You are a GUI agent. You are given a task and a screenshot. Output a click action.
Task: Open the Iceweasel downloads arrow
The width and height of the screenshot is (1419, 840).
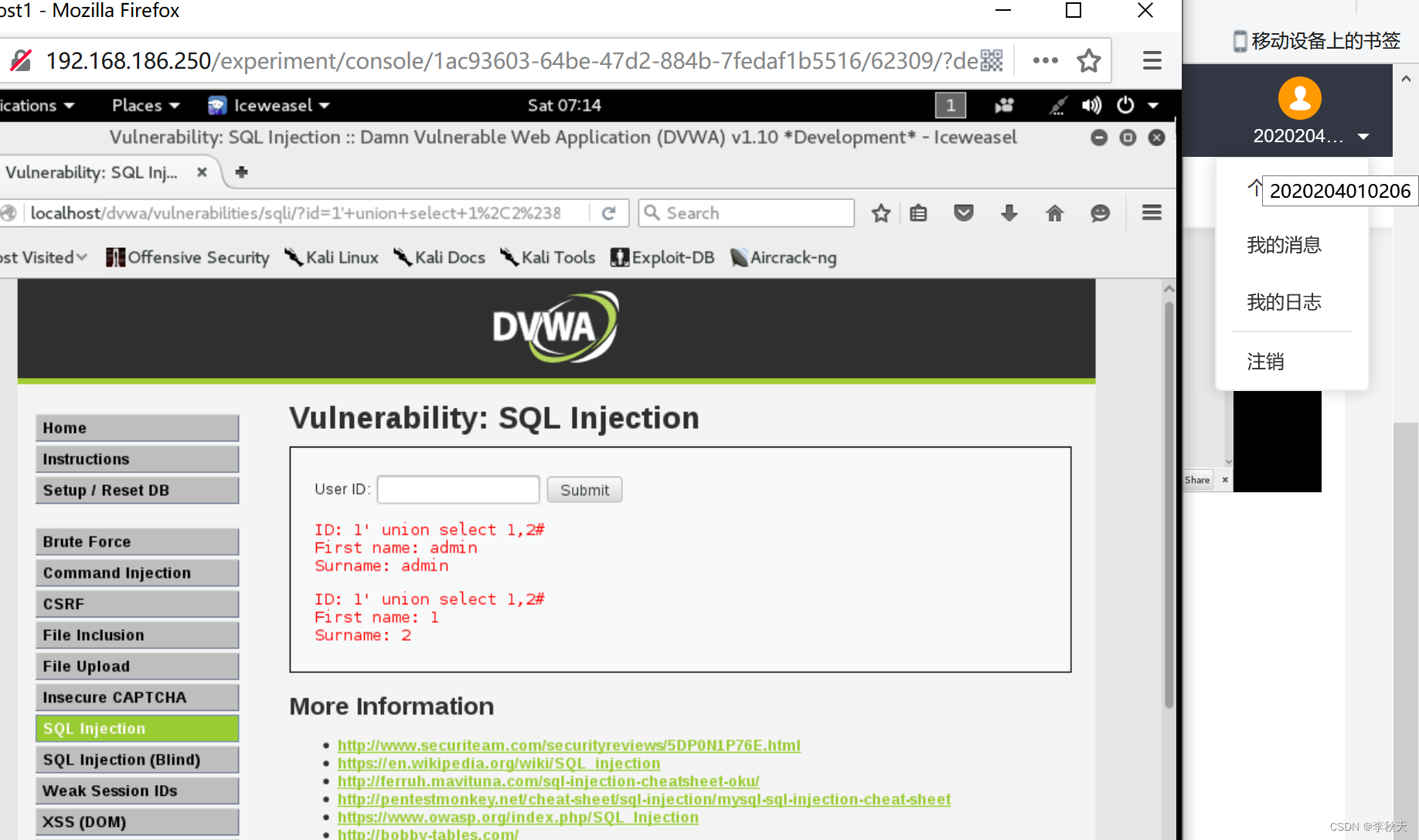pos(1009,213)
